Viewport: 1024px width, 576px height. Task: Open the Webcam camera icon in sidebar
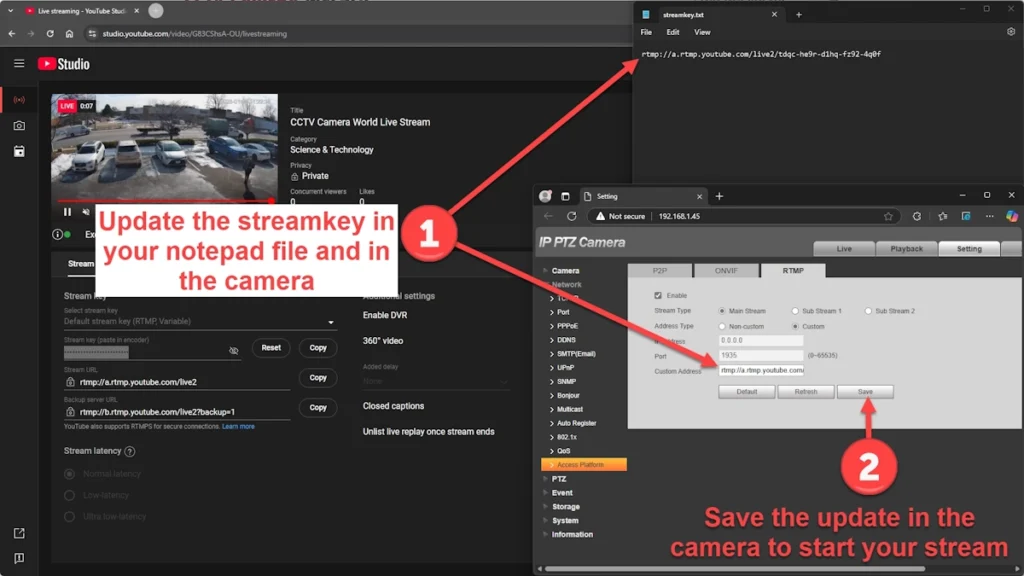click(19, 126)
